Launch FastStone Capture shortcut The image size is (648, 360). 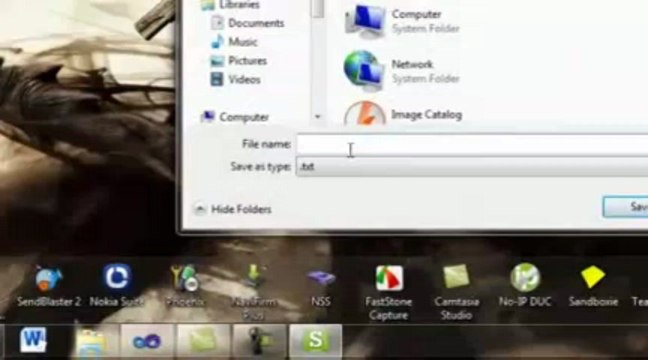388,293
